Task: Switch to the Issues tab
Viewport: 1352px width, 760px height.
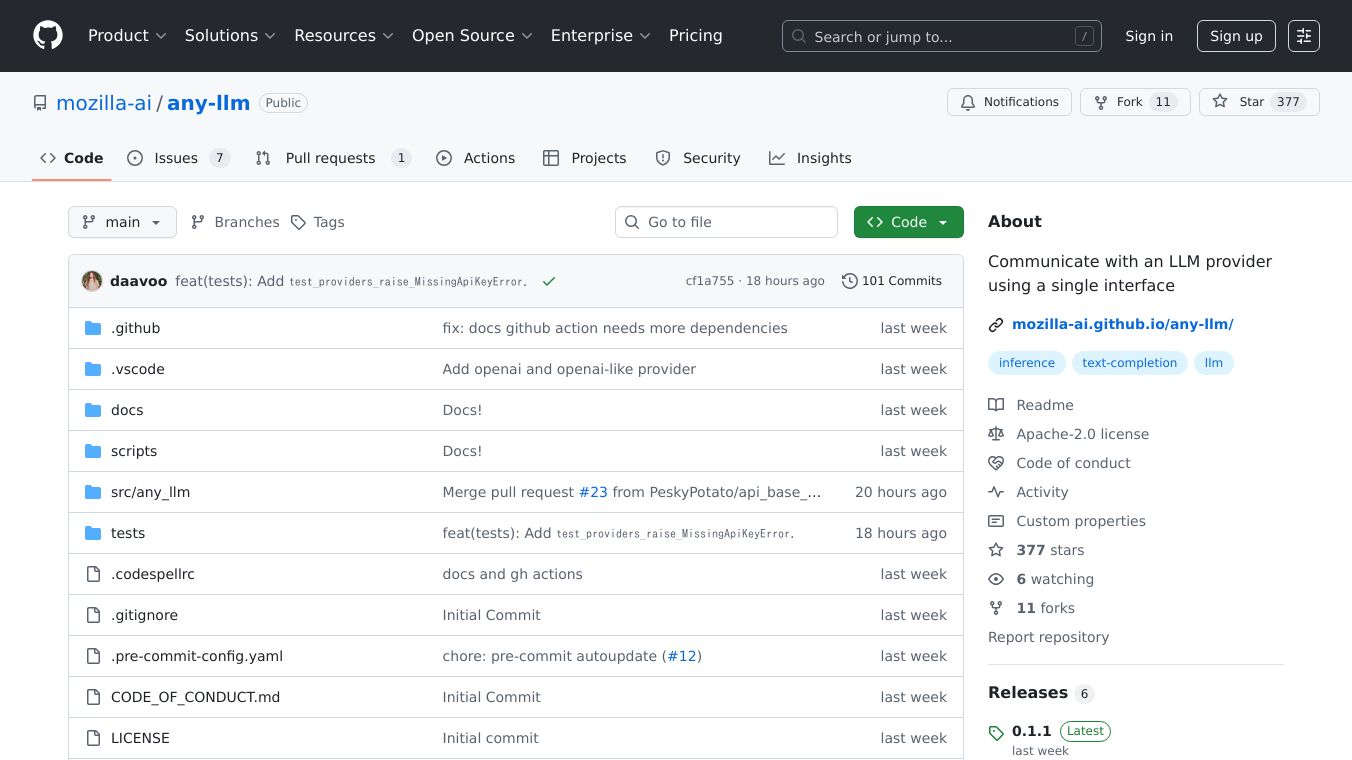Action: pos(178,158)
